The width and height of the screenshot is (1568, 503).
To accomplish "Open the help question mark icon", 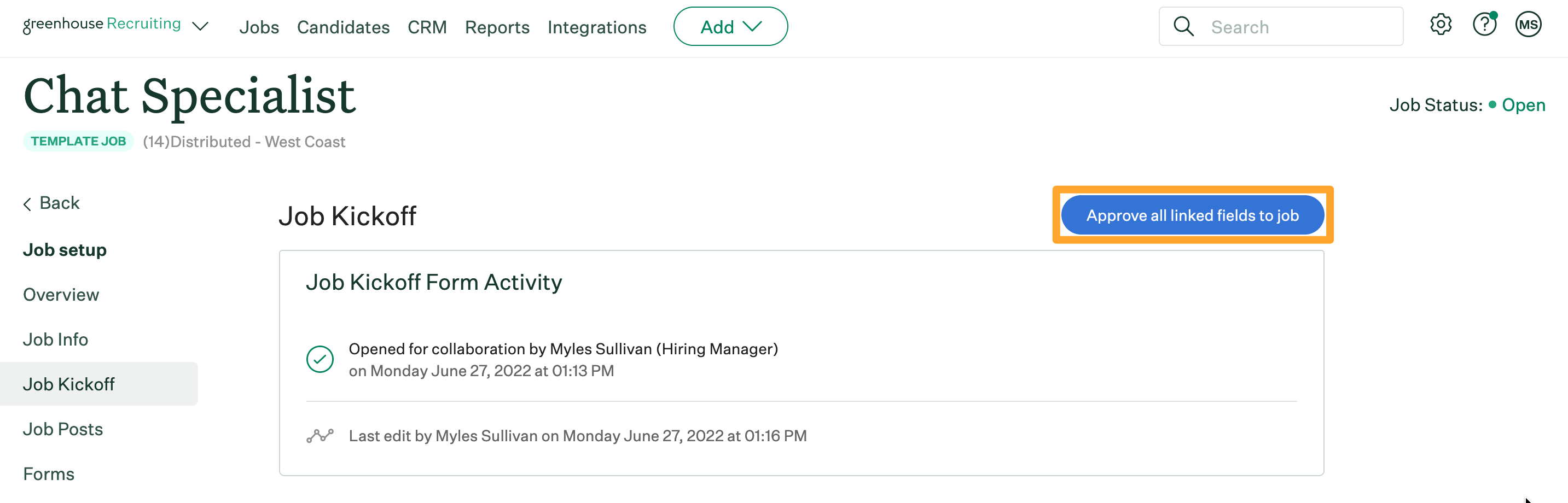I will coord(1485,25).
